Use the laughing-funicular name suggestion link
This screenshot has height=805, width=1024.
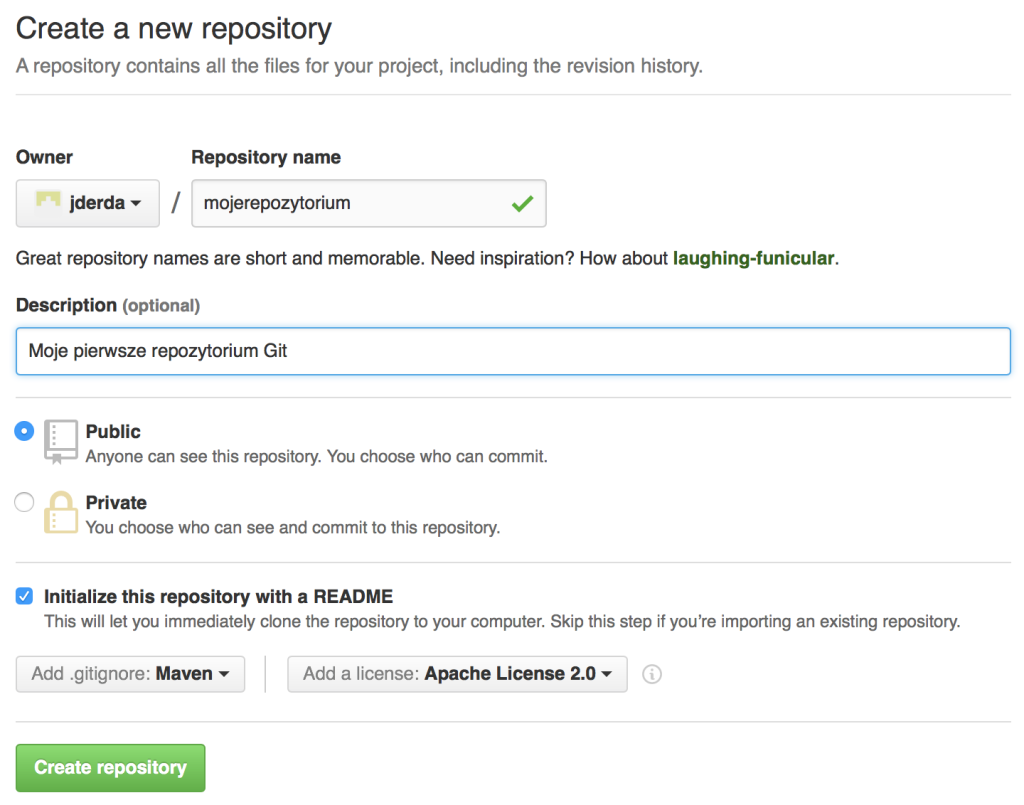(x=754, y=259)
